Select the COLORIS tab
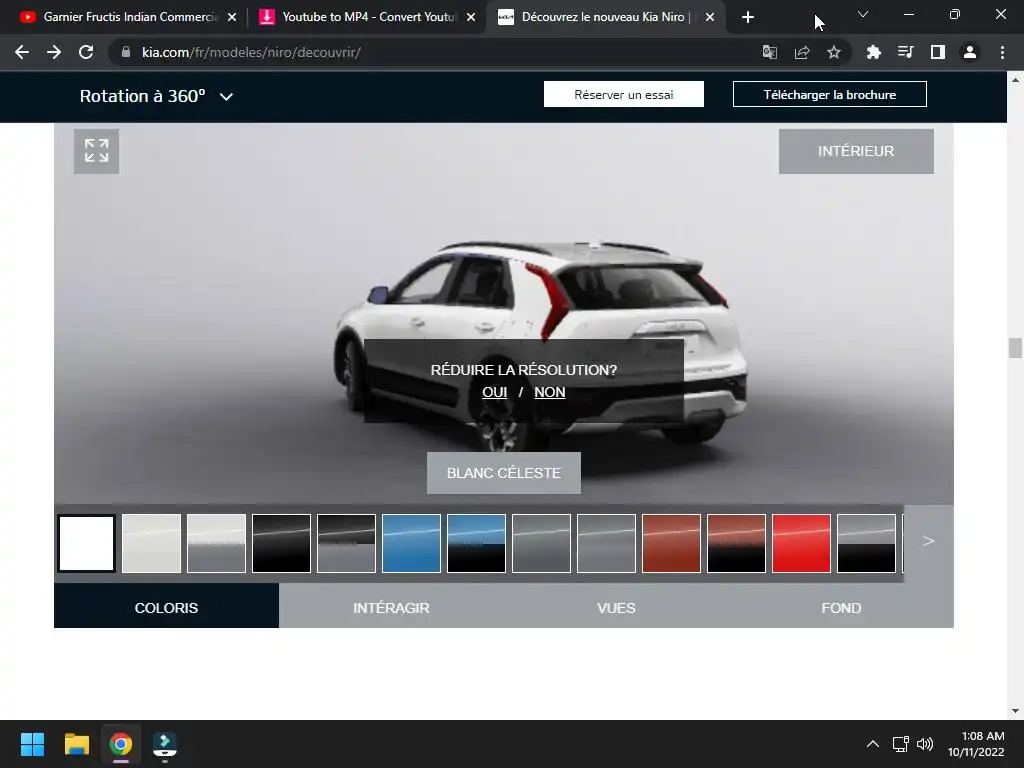Image resolution: width=1024 pixels, height=768 pixels. click(x=166, y=607)
